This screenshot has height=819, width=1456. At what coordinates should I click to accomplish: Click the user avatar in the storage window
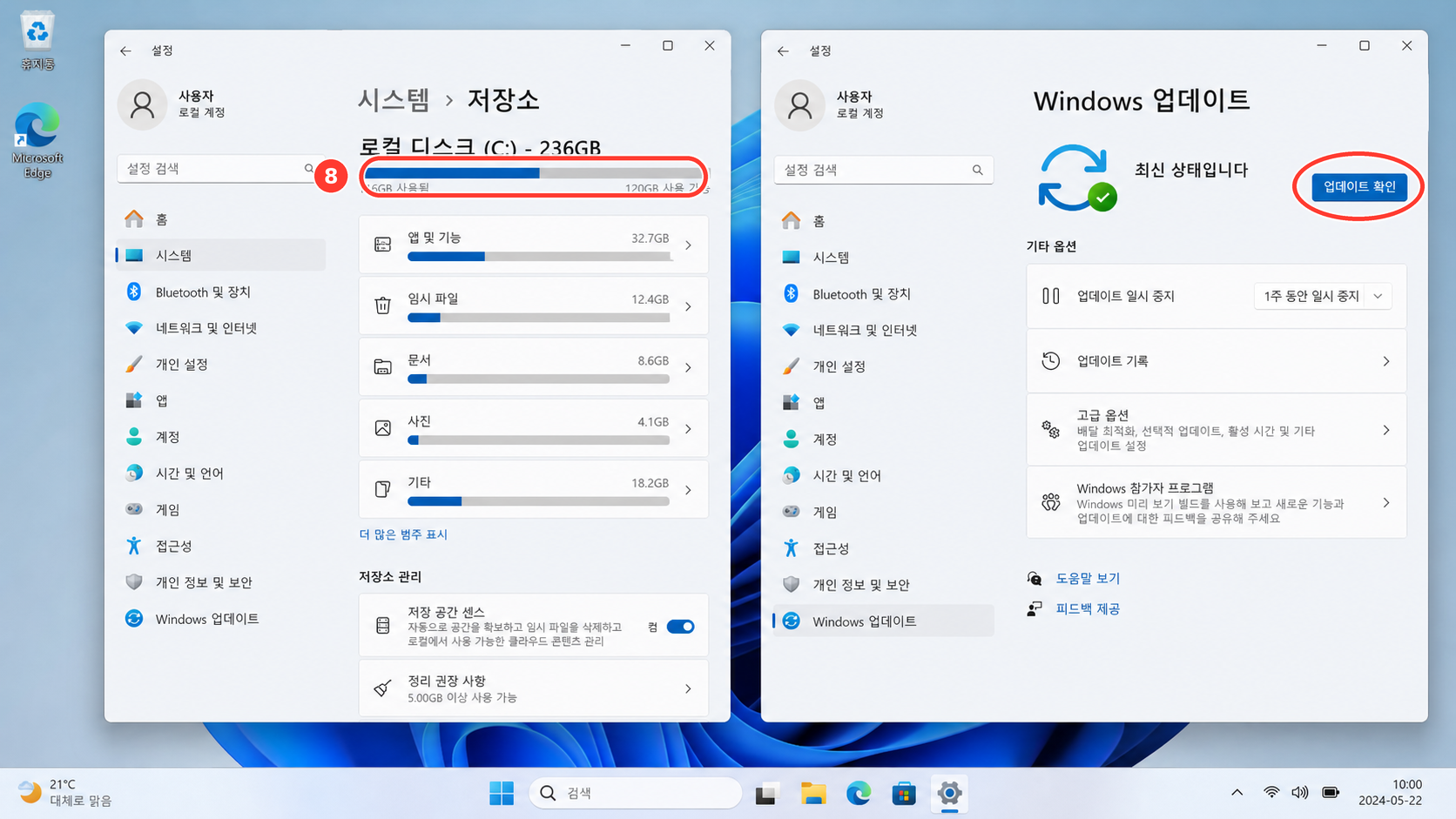click(x=142, y=104)
